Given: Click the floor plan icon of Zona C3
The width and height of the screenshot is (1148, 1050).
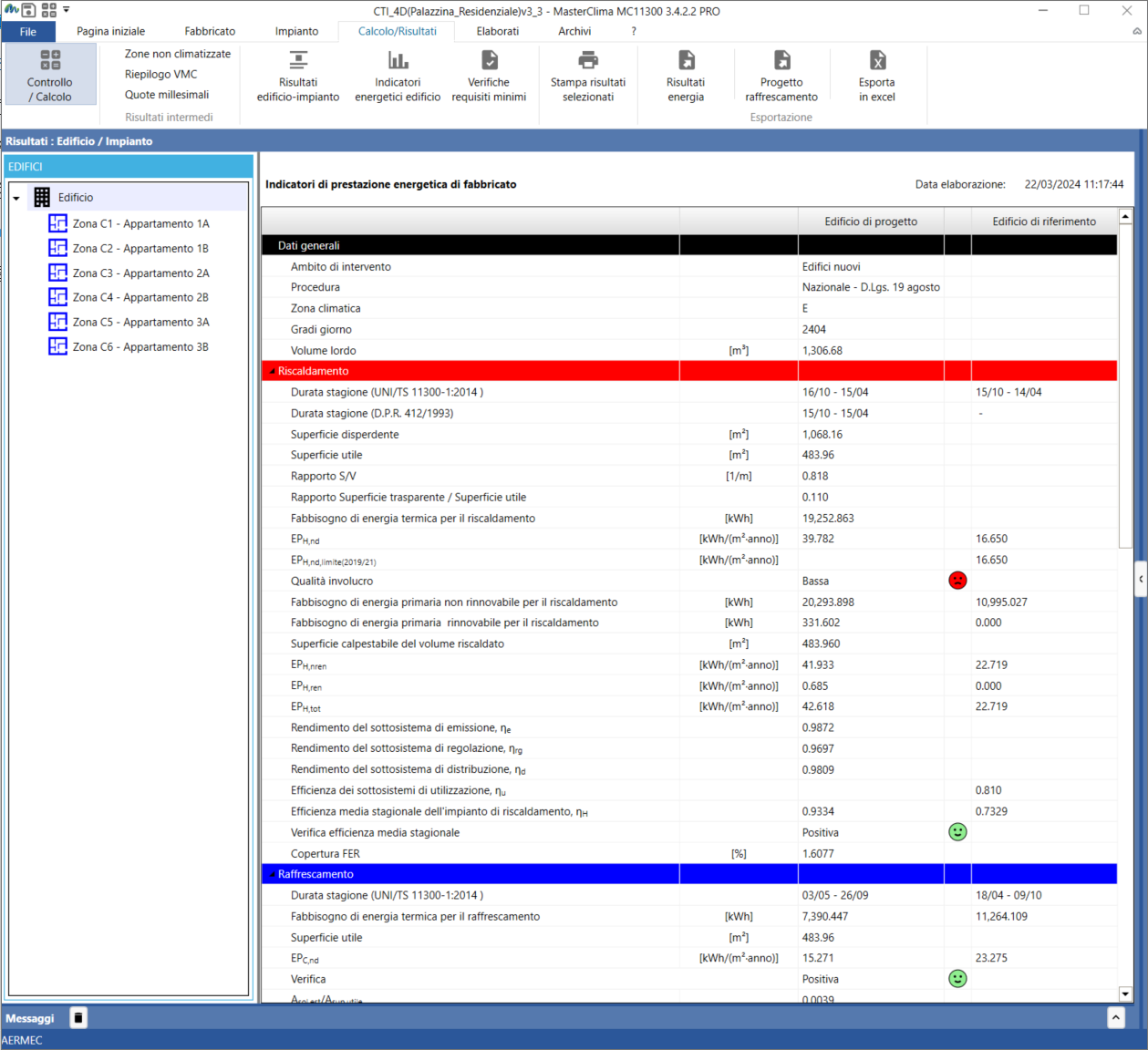Looking at the screenshot, I should click(x=57, y=273).
